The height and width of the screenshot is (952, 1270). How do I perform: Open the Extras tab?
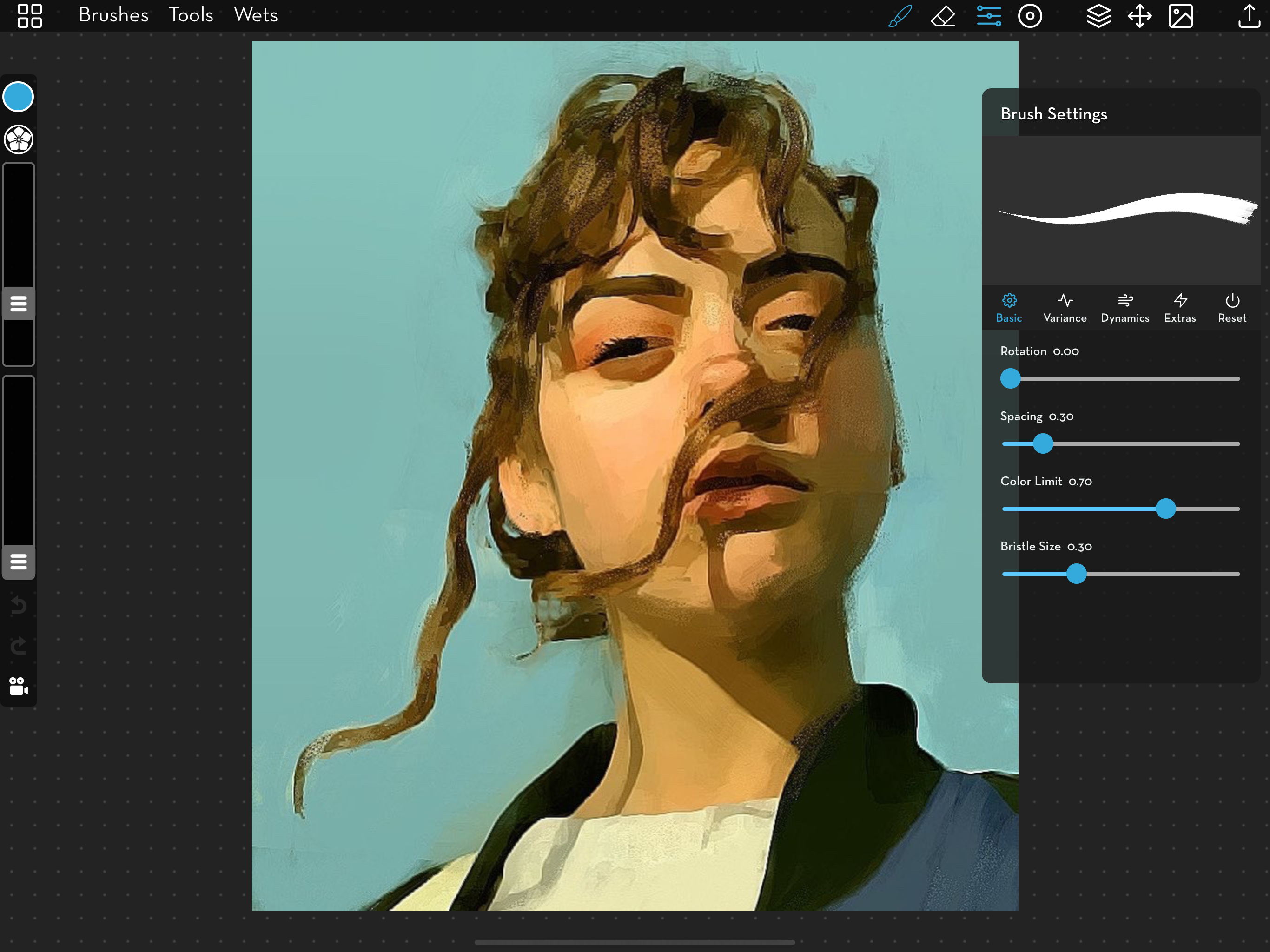point(1179,308)
